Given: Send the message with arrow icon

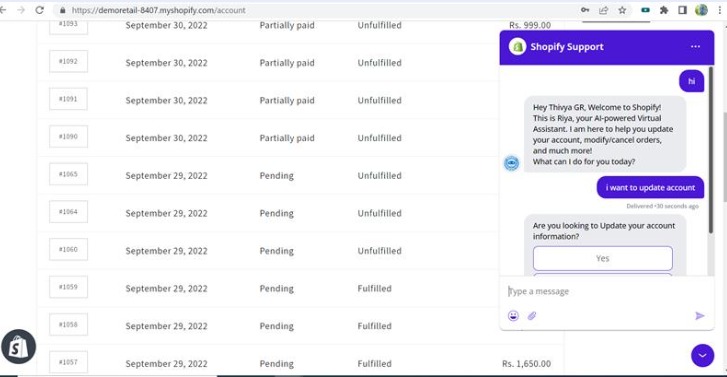Looking at the screenshot, I should coord(700,316).
